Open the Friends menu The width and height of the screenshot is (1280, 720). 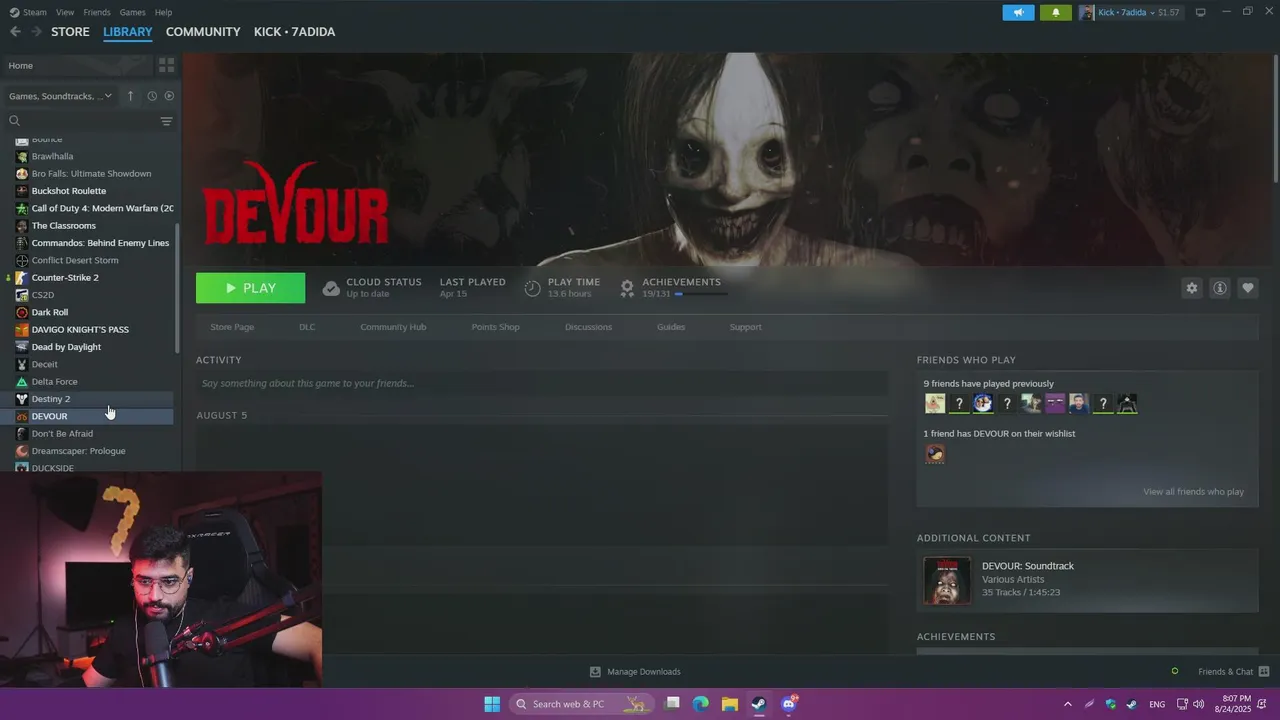tap(97, 12)
